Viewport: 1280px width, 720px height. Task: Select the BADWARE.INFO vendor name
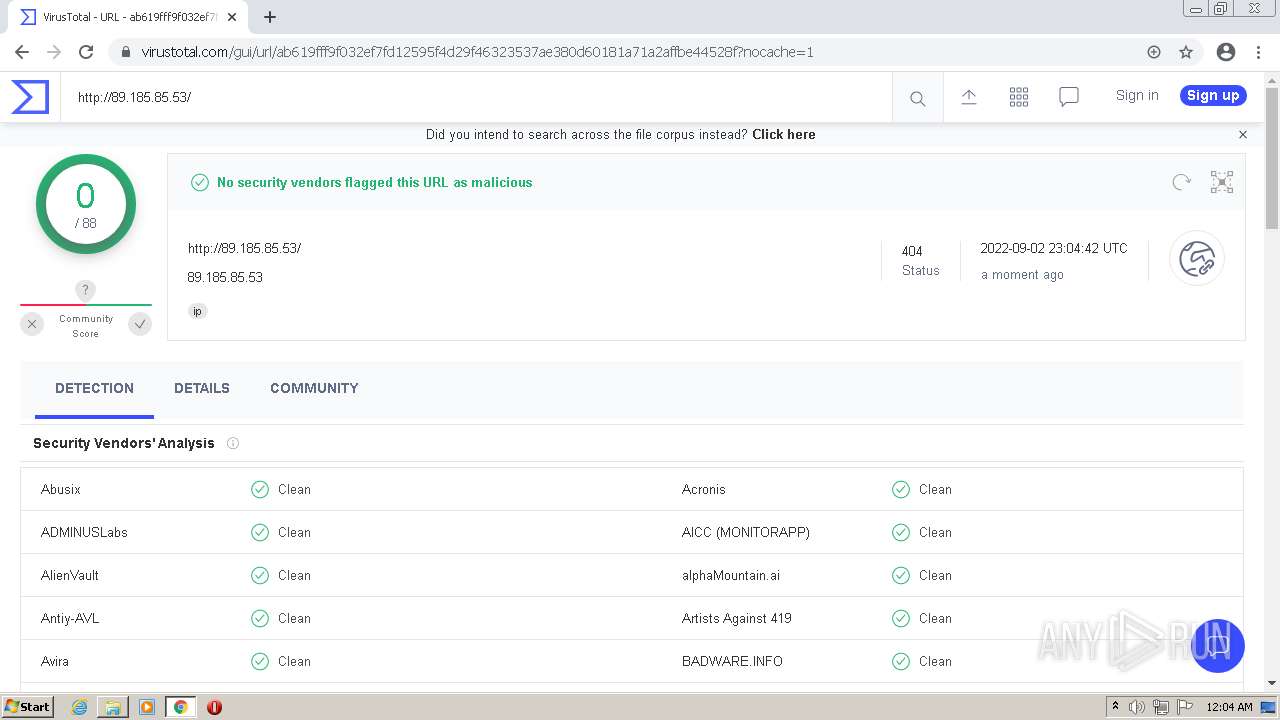732,661
